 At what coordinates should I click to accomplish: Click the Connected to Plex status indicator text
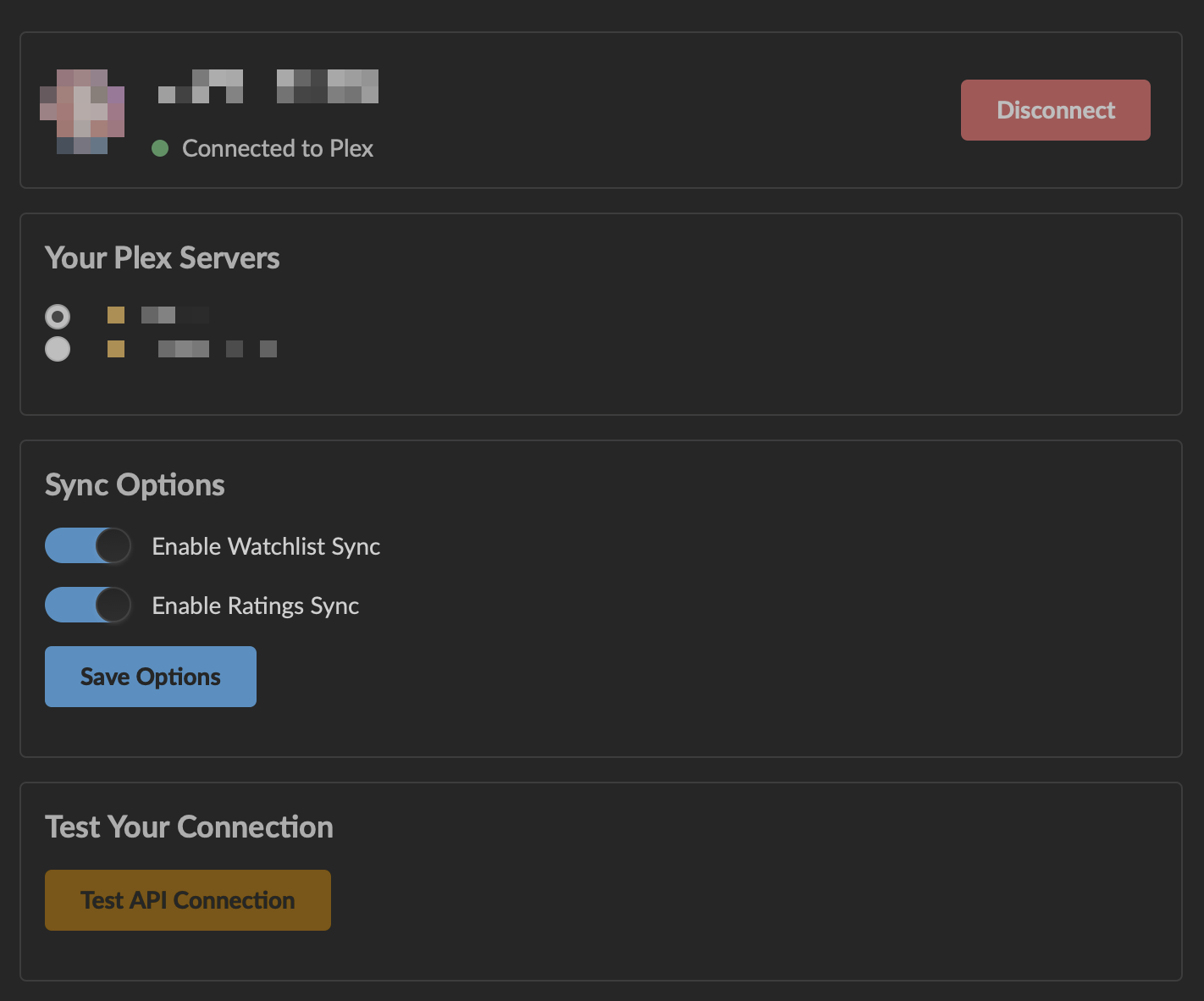(x=277, y=148)
